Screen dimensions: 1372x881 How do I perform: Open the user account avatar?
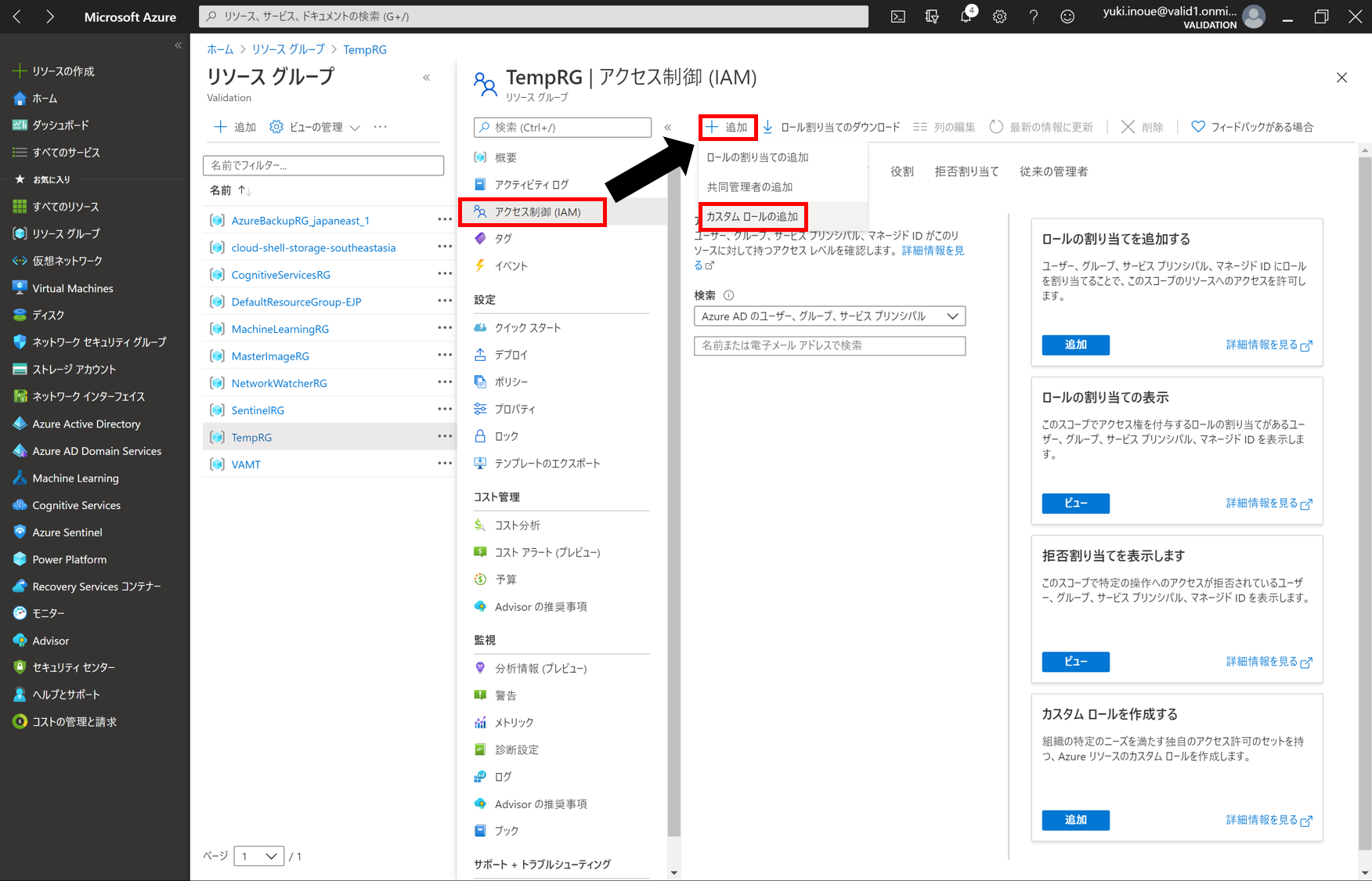pos(1254,16)
